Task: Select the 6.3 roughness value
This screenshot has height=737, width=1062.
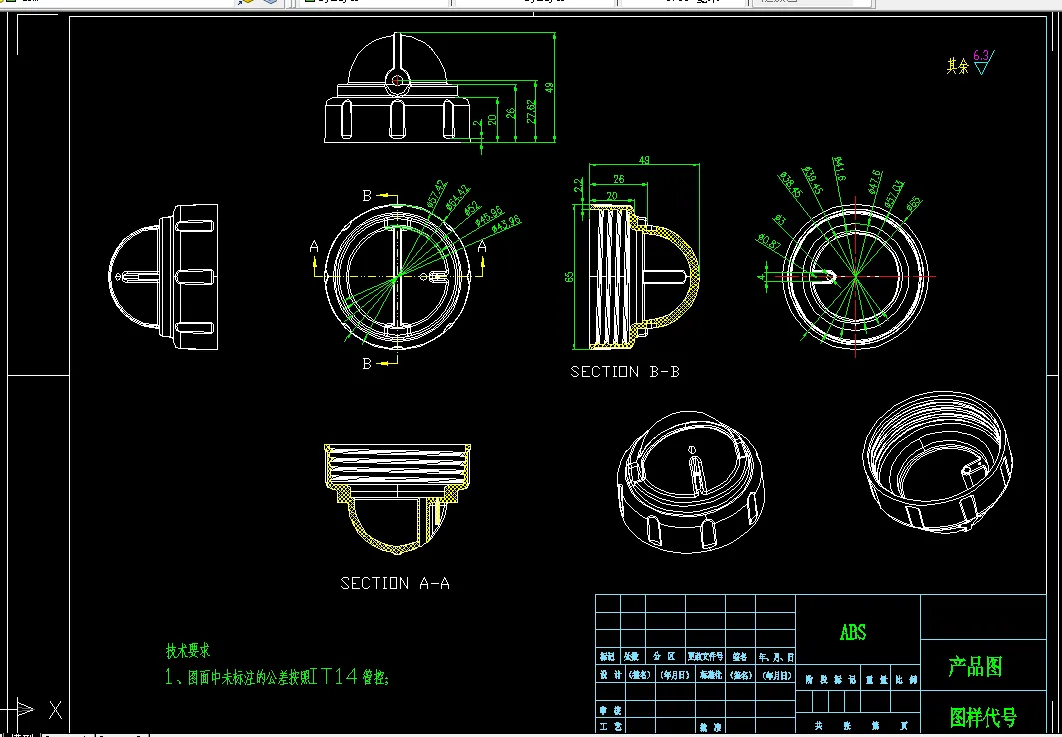Action: point(981,56)
